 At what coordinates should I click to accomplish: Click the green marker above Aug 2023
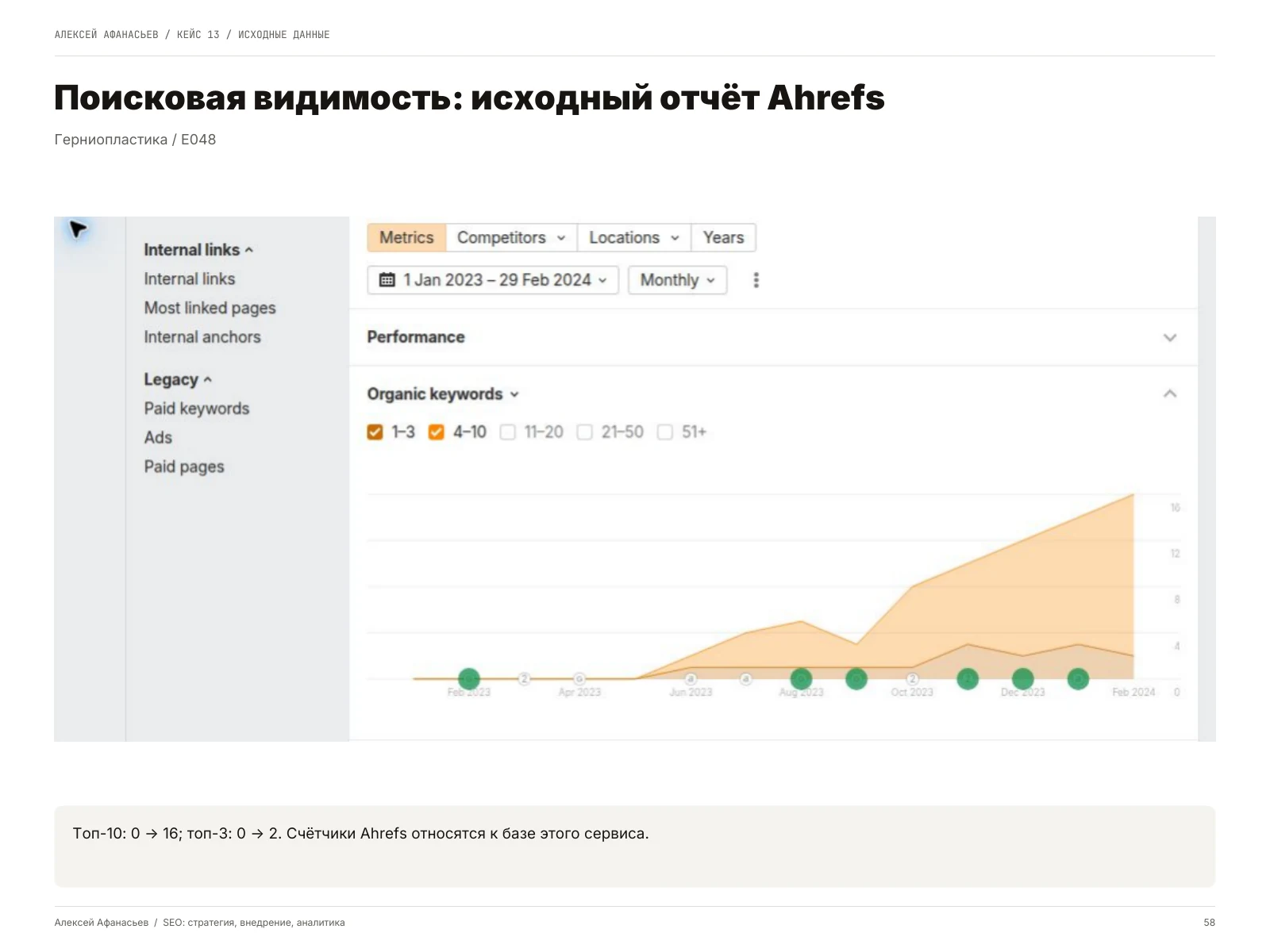(x=801, y=679)
